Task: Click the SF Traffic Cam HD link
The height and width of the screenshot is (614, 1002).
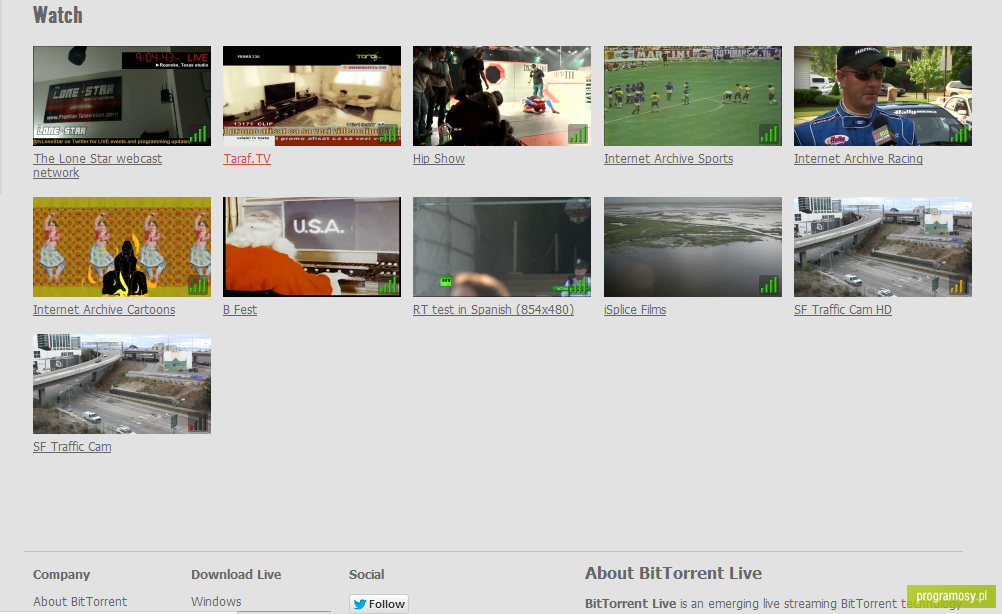Action: tap(842, 309)
